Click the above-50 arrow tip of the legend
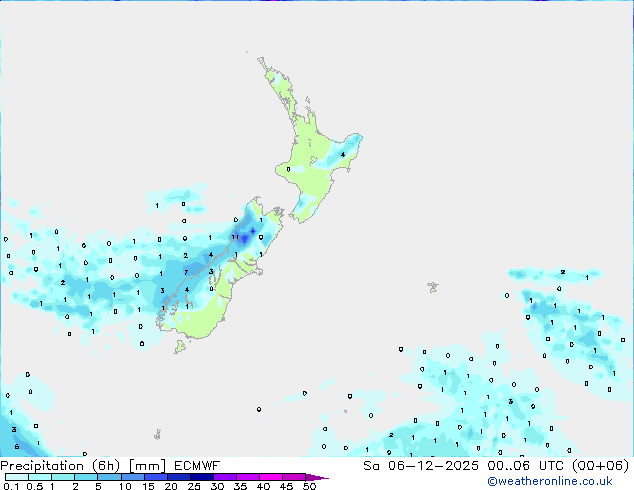The image size is (634, 490). [317, 477]
